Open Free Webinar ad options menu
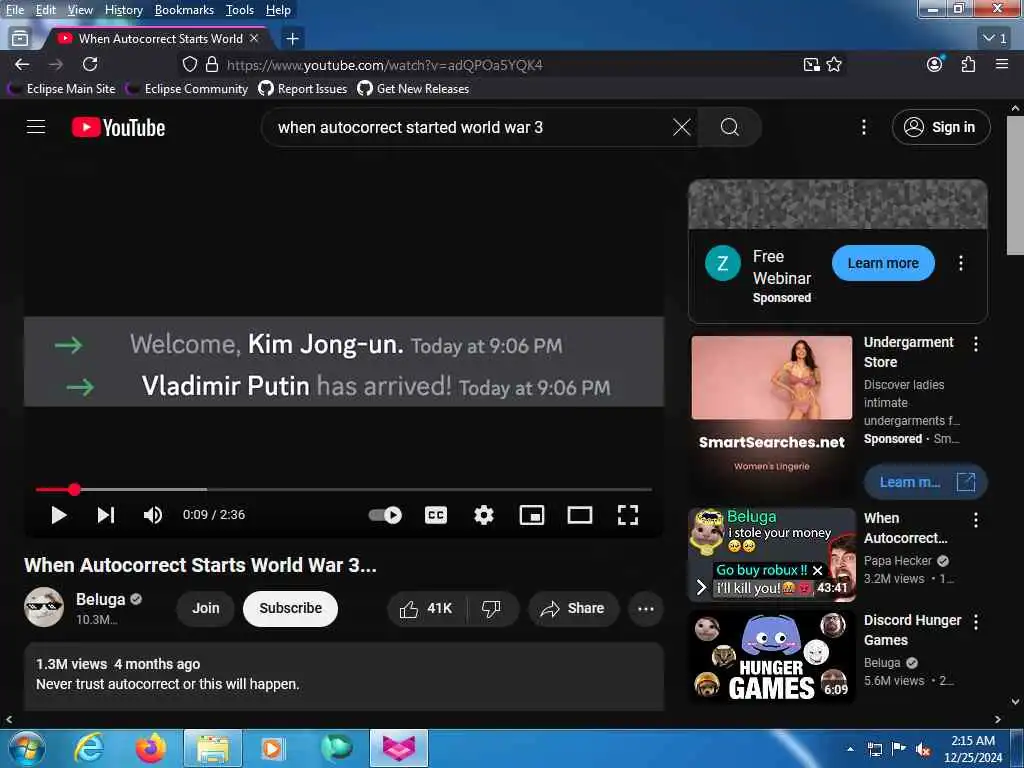This screenshot has width=1024, height=768. point(961,263)
